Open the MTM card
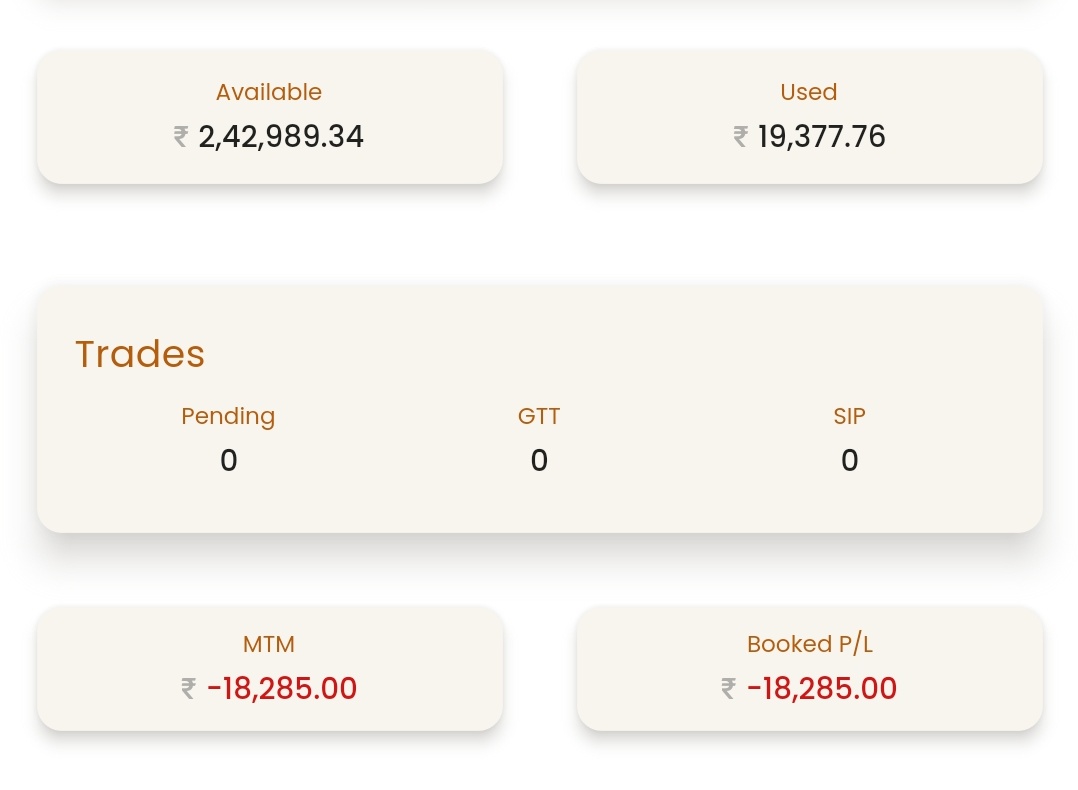Viewport: 1078px width, 790px height. coord(270,668)
